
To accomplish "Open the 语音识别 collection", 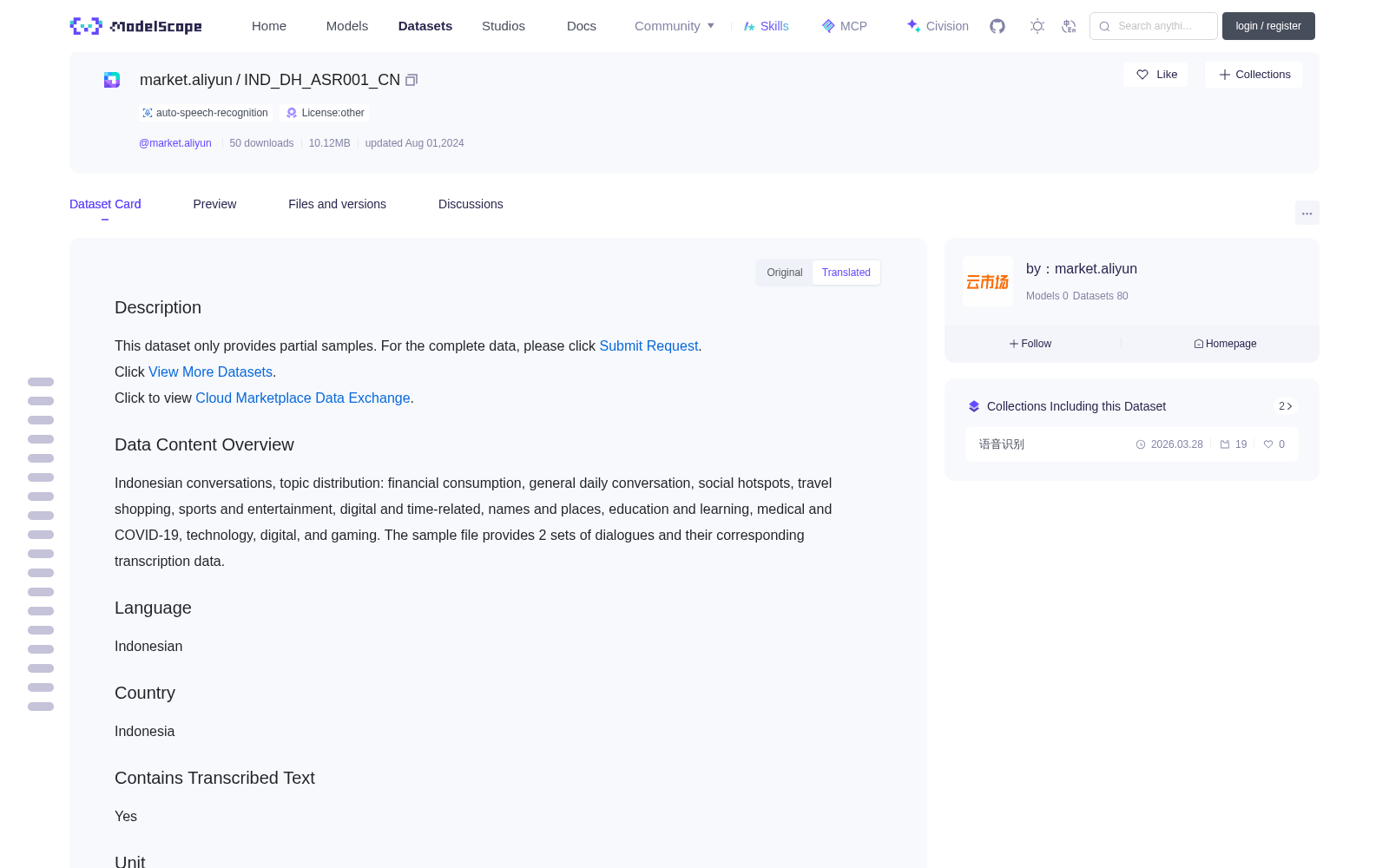I will (1132, 444).
